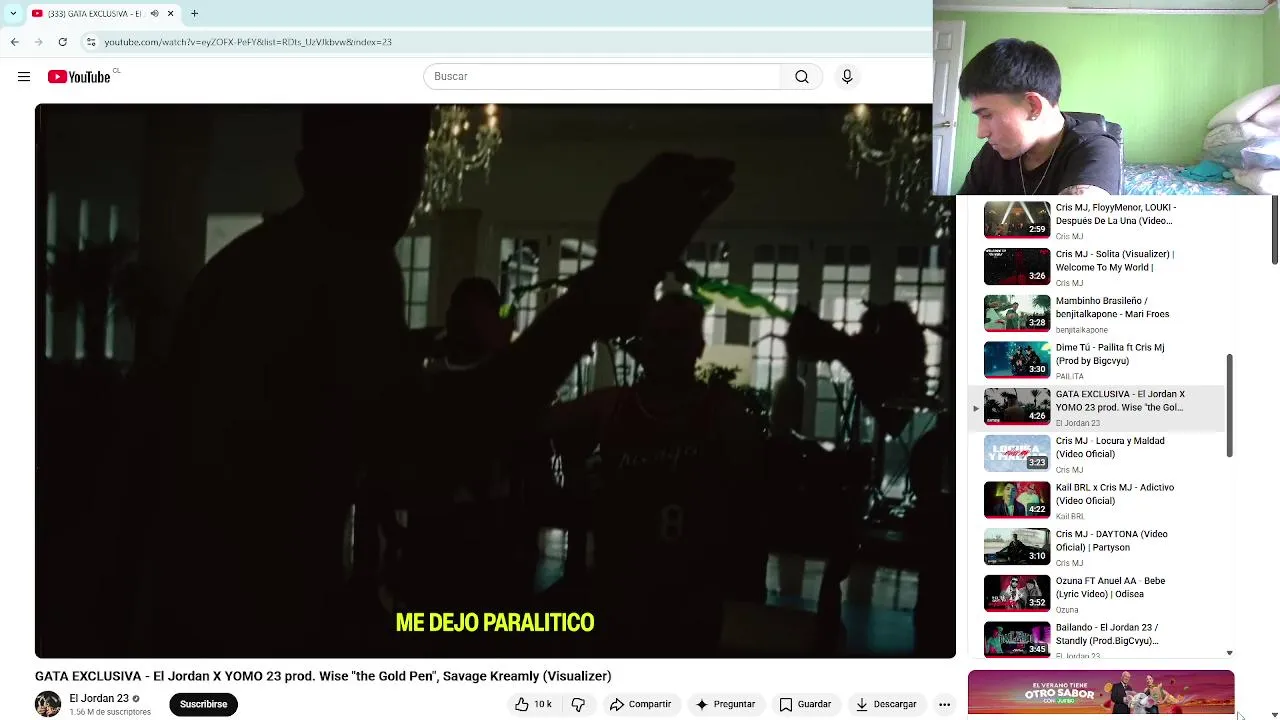Play Después De La Una playlist thumbnail

pos(1017,219)
